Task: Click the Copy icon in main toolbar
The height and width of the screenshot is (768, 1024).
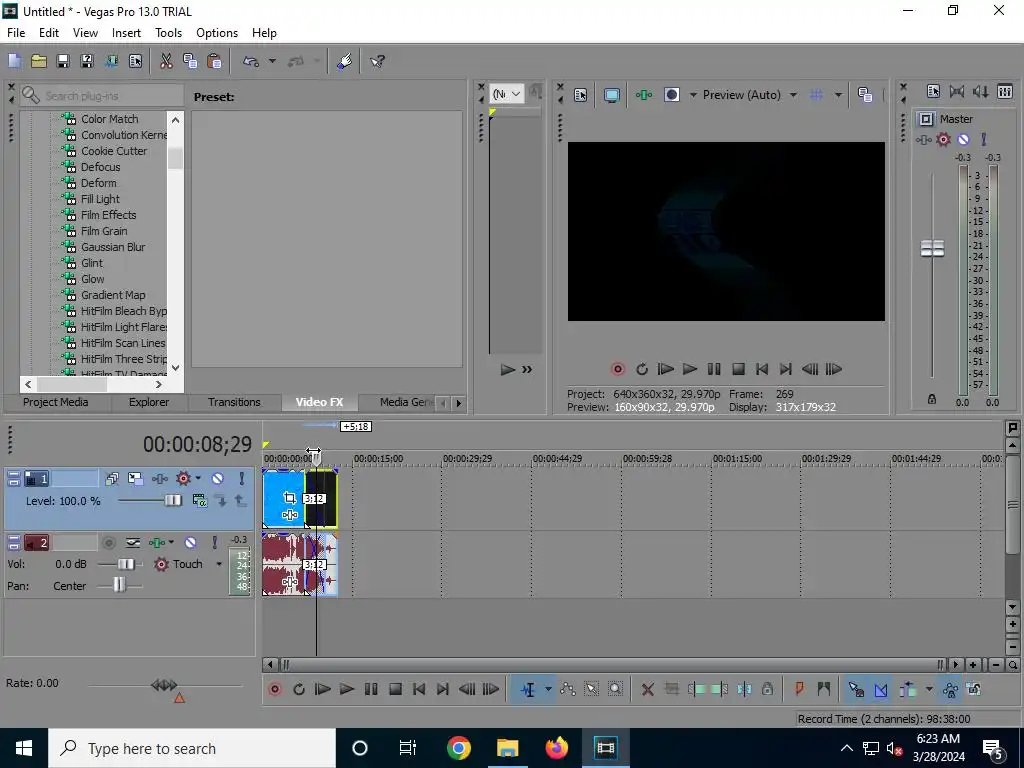Action: [x=190, y=61]
